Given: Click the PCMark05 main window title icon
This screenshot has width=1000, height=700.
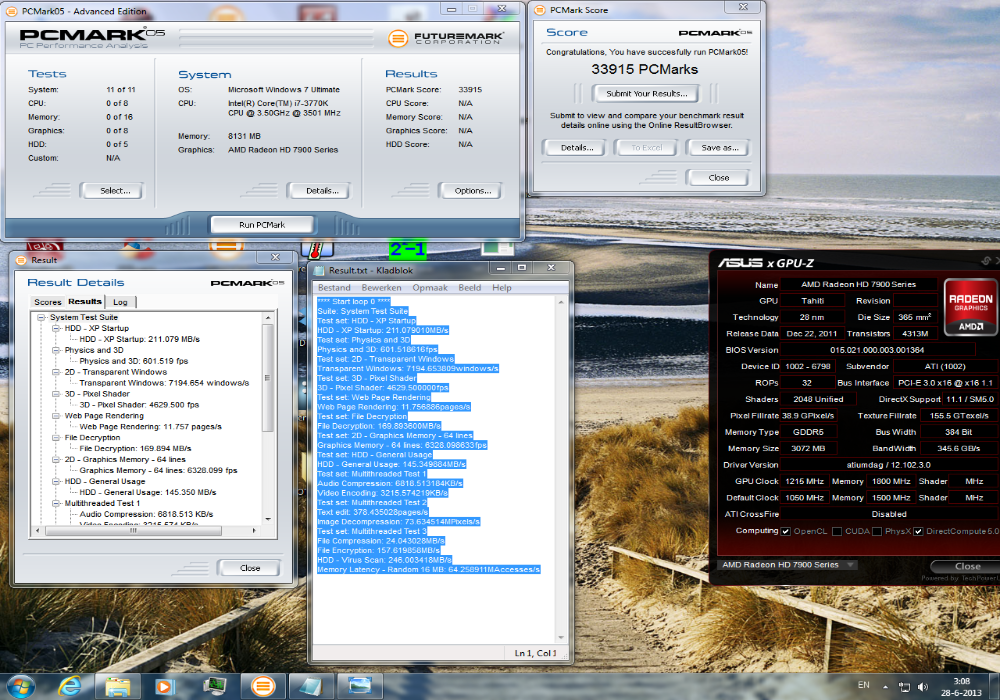Looking at the screenshot, I should pos(13,11).
